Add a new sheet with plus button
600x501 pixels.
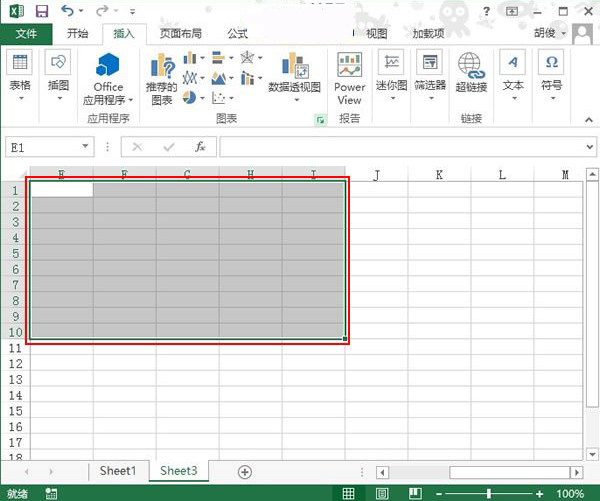245,471
